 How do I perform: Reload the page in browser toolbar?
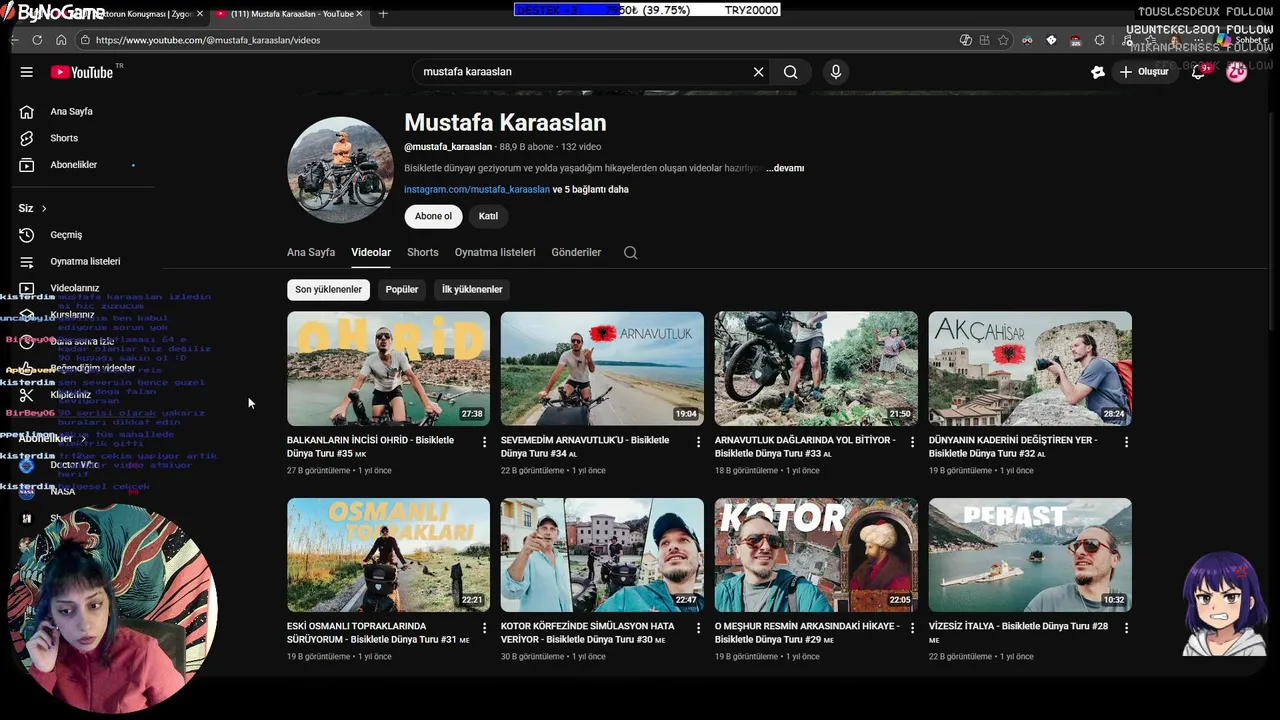pos(37,40)
